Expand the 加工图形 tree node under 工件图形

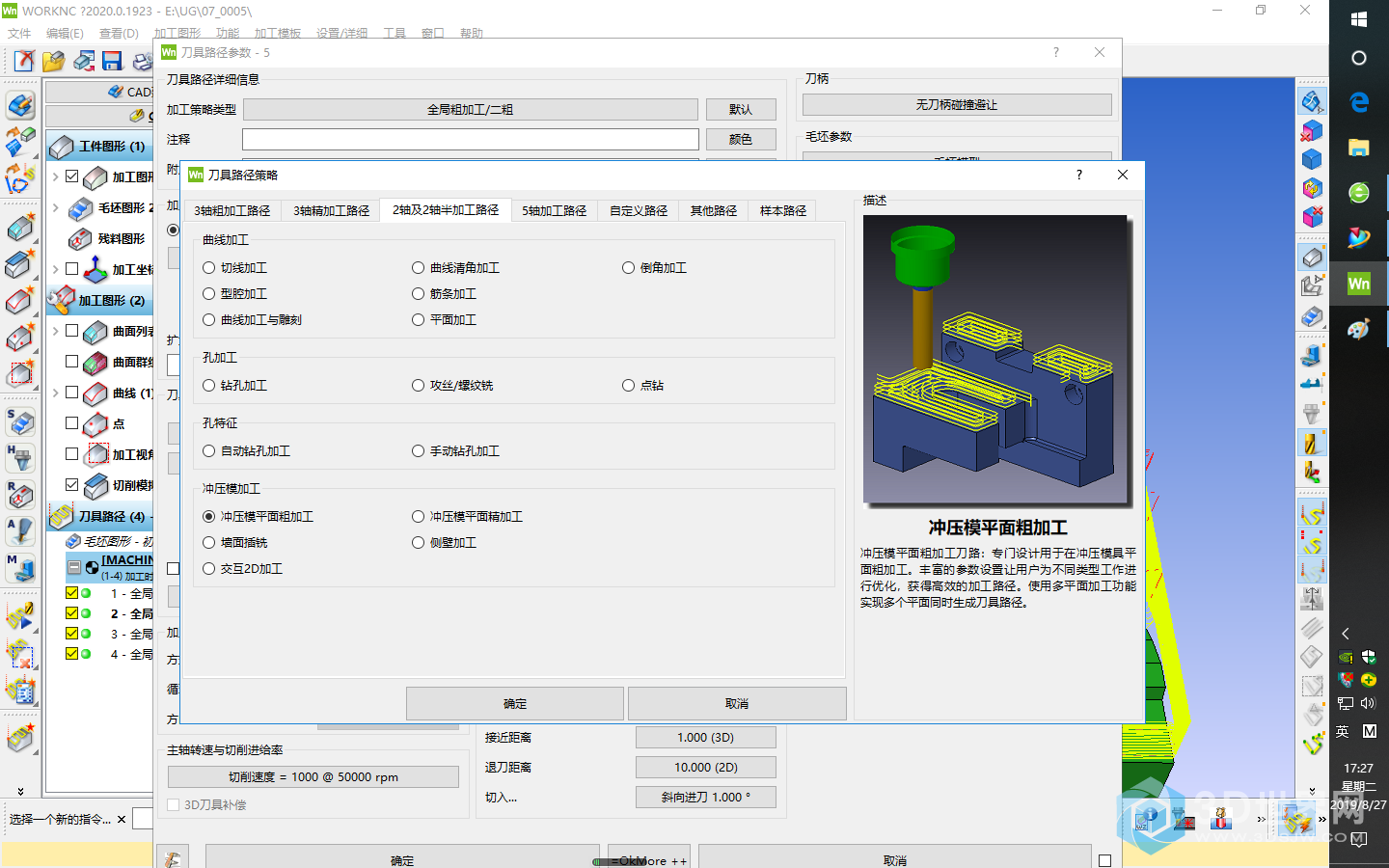55,176
